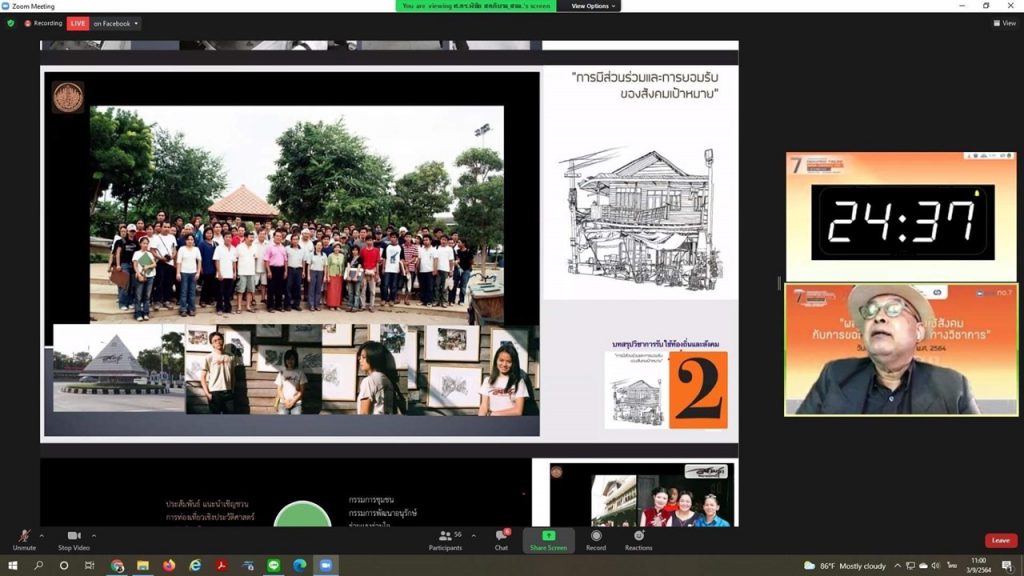Open Task View on the taskbar
The height and width of the screenshot is (576, 1024).
(x=89, y=566)
